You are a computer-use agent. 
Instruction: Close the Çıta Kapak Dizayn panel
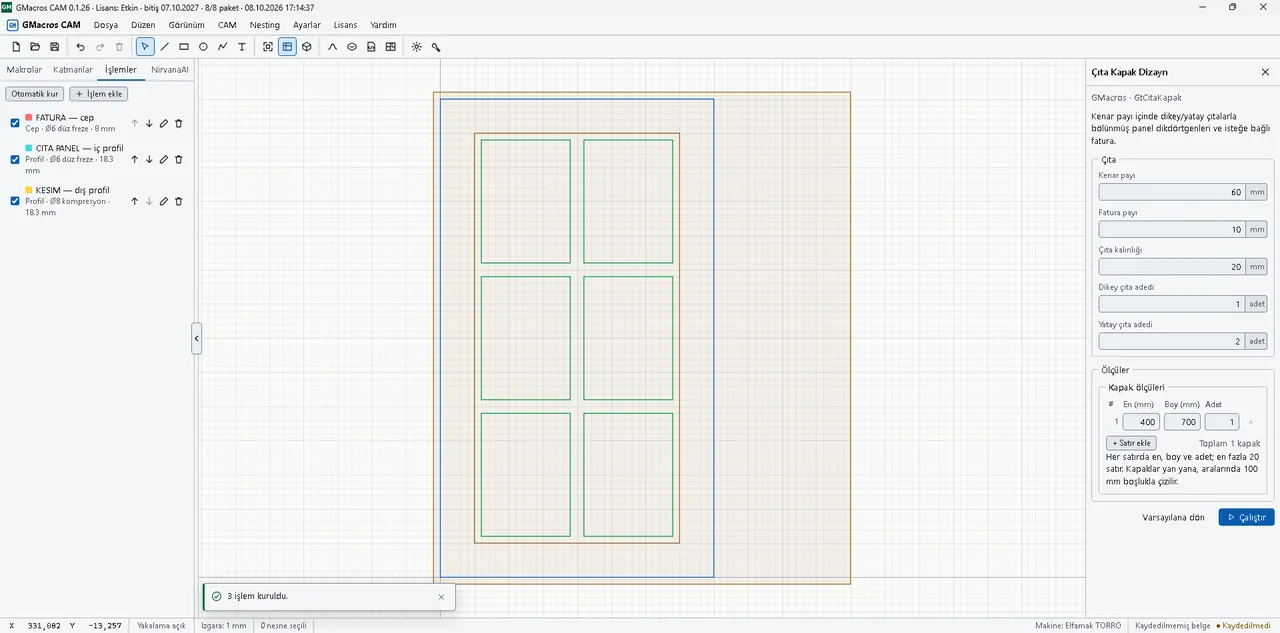coord(1265,72)
